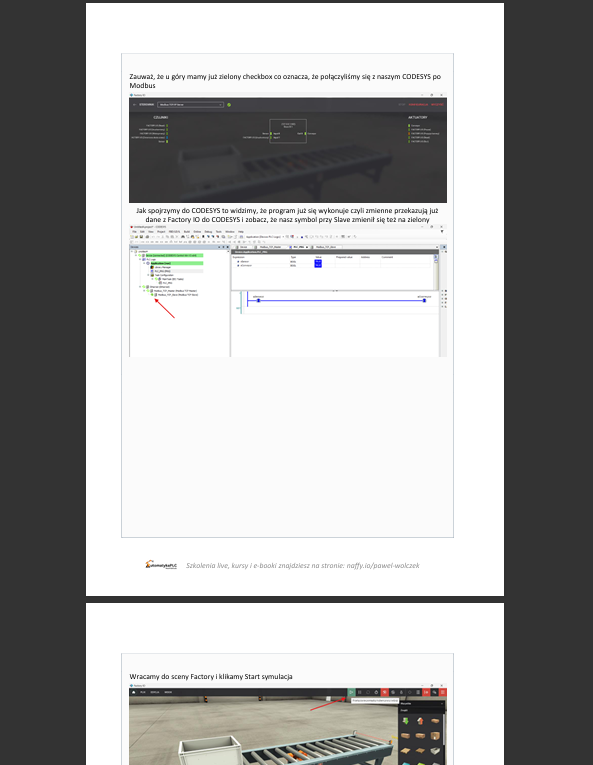Image resolution: width=593 pixels, height=765 pixels.
Task: Click the xSensor contact on ladder rung
Action: point(258,301)
